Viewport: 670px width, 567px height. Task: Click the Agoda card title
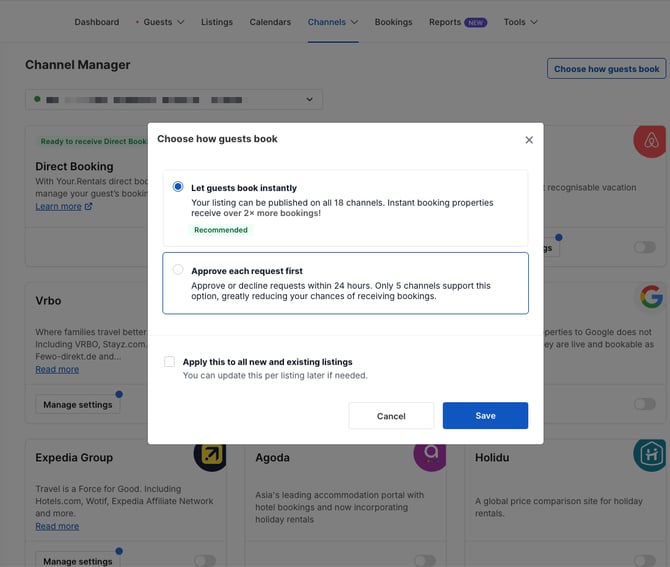pos(272,457)
